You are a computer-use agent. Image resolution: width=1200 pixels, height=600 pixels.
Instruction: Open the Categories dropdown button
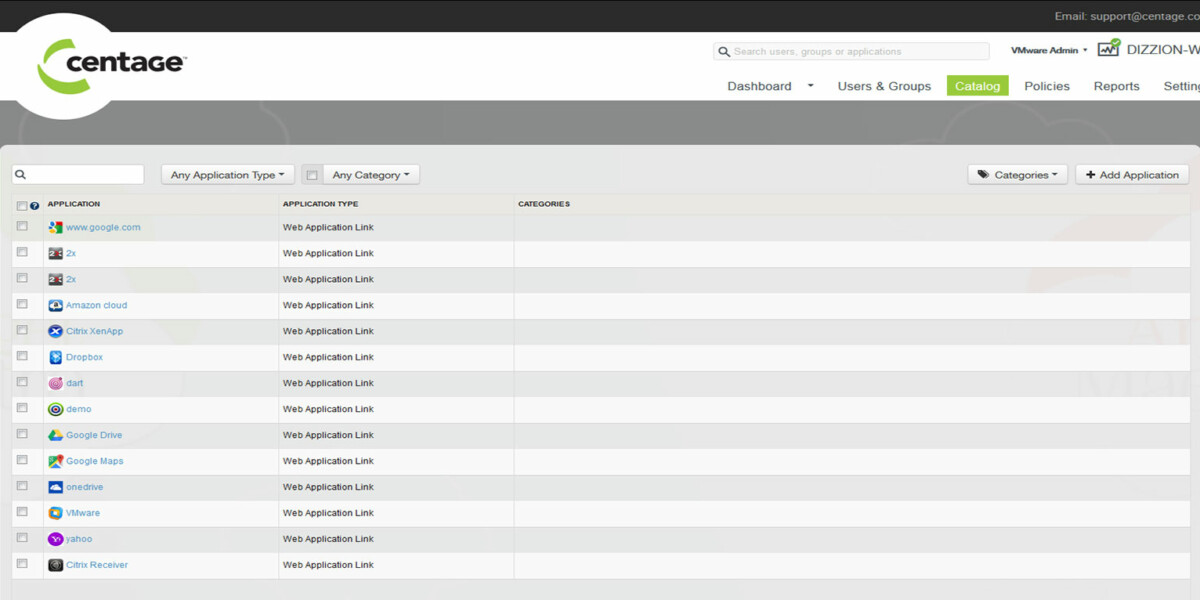(x=1018, y=175)
